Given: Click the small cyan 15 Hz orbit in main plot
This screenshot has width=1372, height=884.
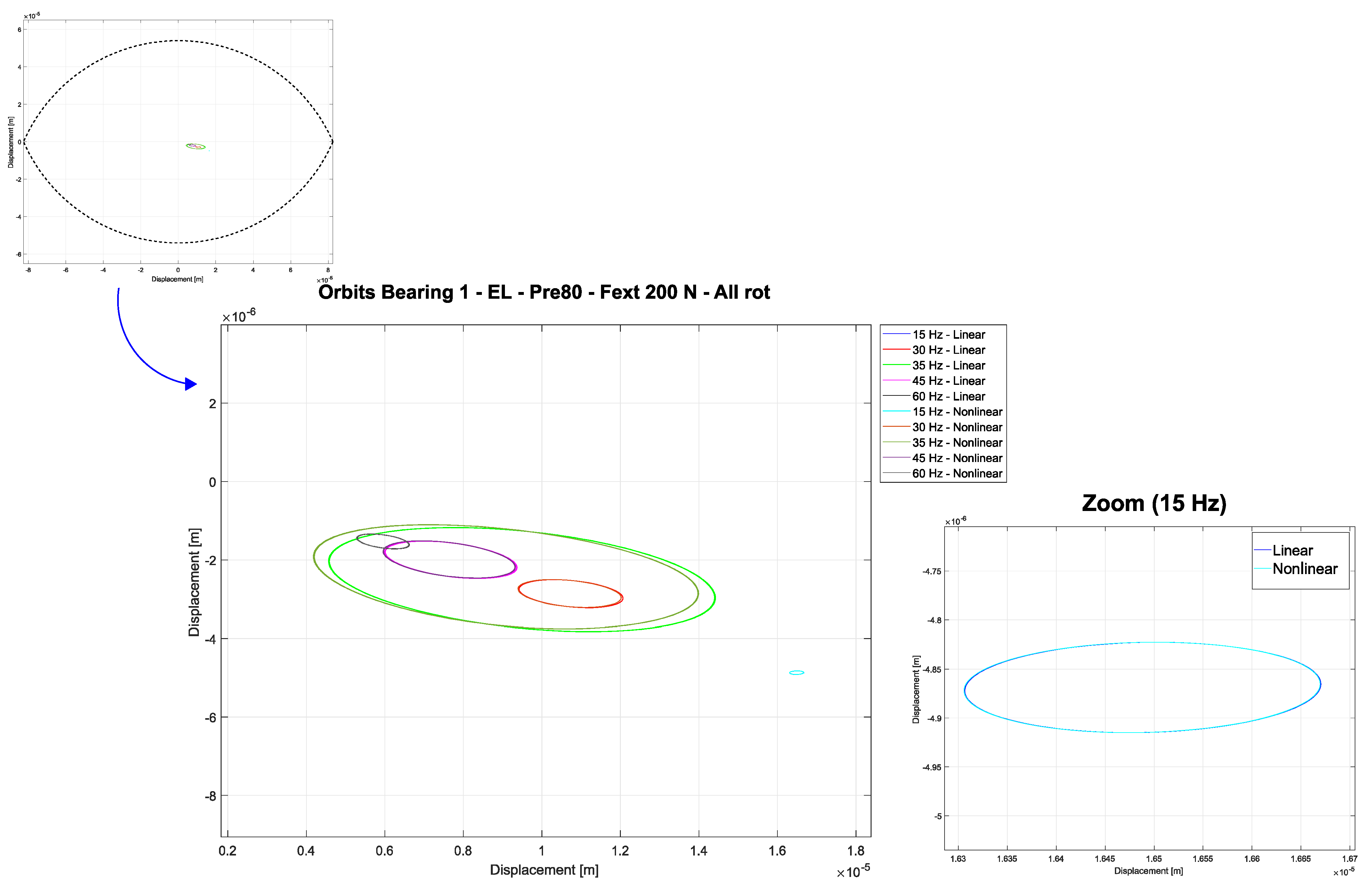Looking at the screenshot, I should click(796, 673).
